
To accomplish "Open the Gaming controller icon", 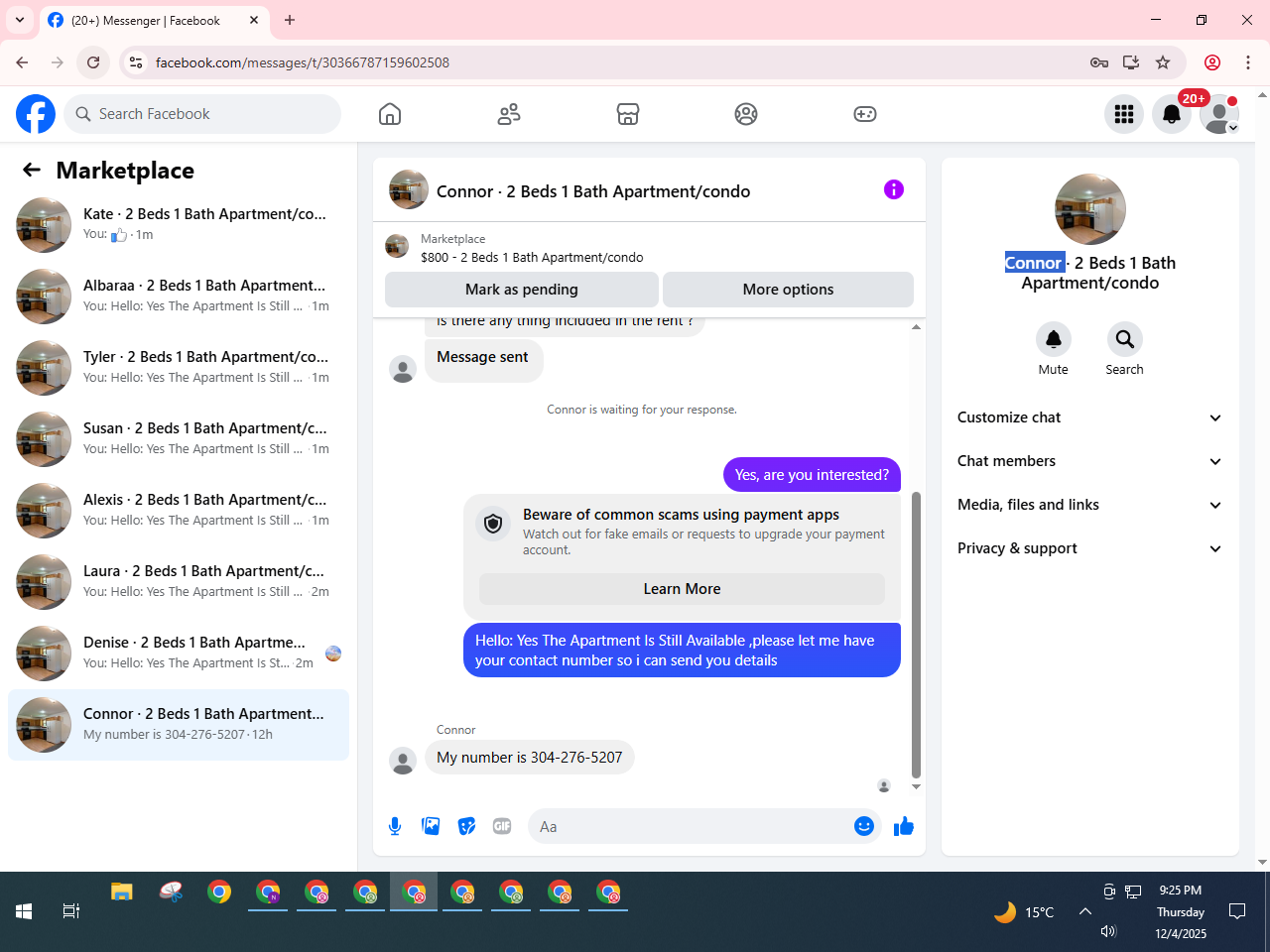I will (865, 114).
